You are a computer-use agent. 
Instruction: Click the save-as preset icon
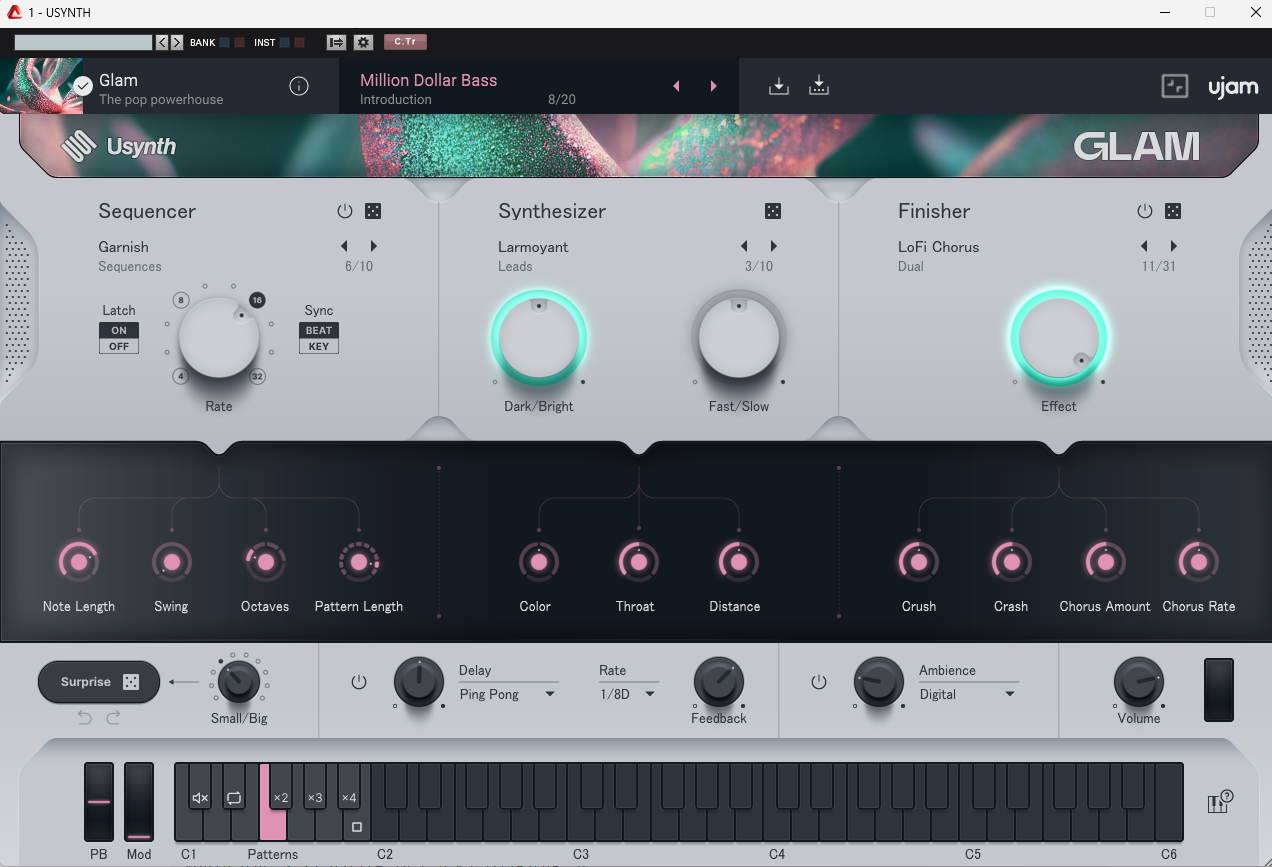pos(819,86)
